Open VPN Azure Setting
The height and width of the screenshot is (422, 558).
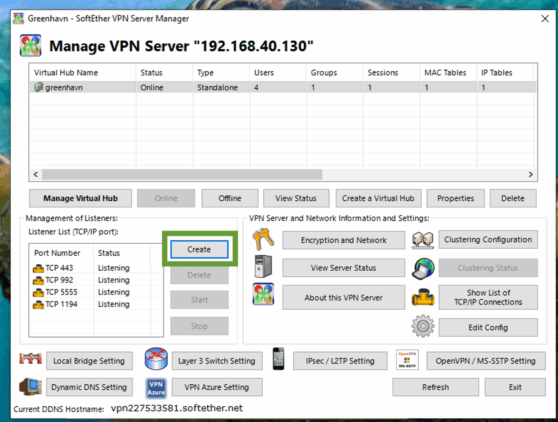217,387
